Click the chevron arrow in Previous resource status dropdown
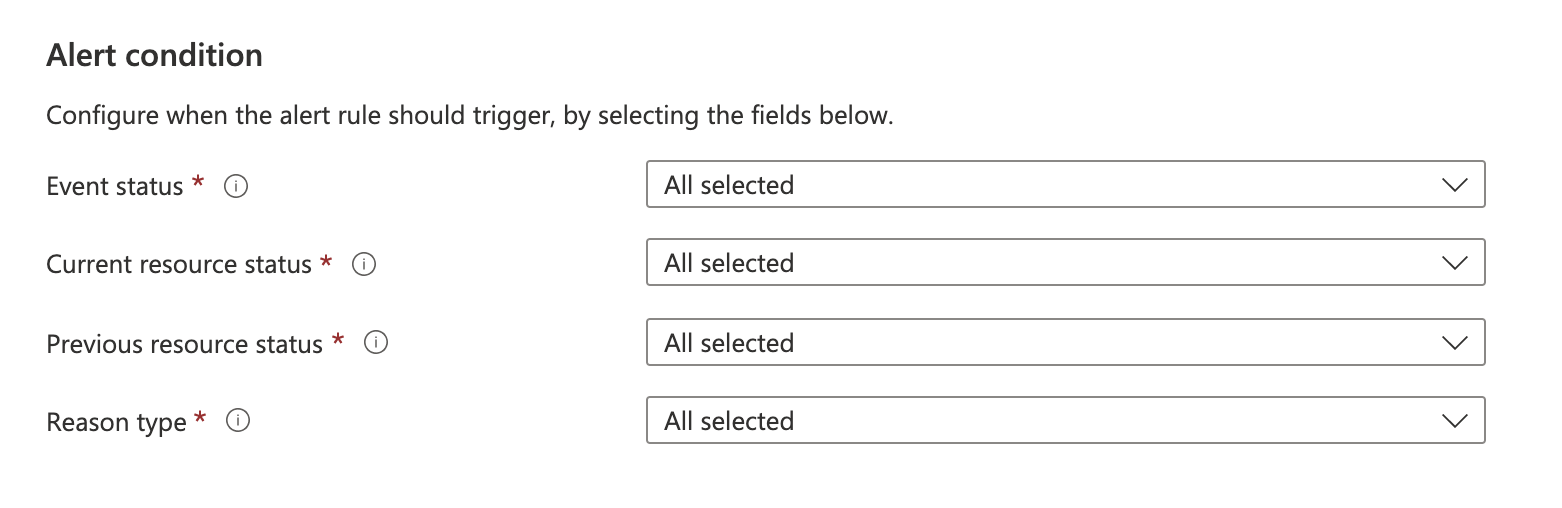 [1454, 343]
